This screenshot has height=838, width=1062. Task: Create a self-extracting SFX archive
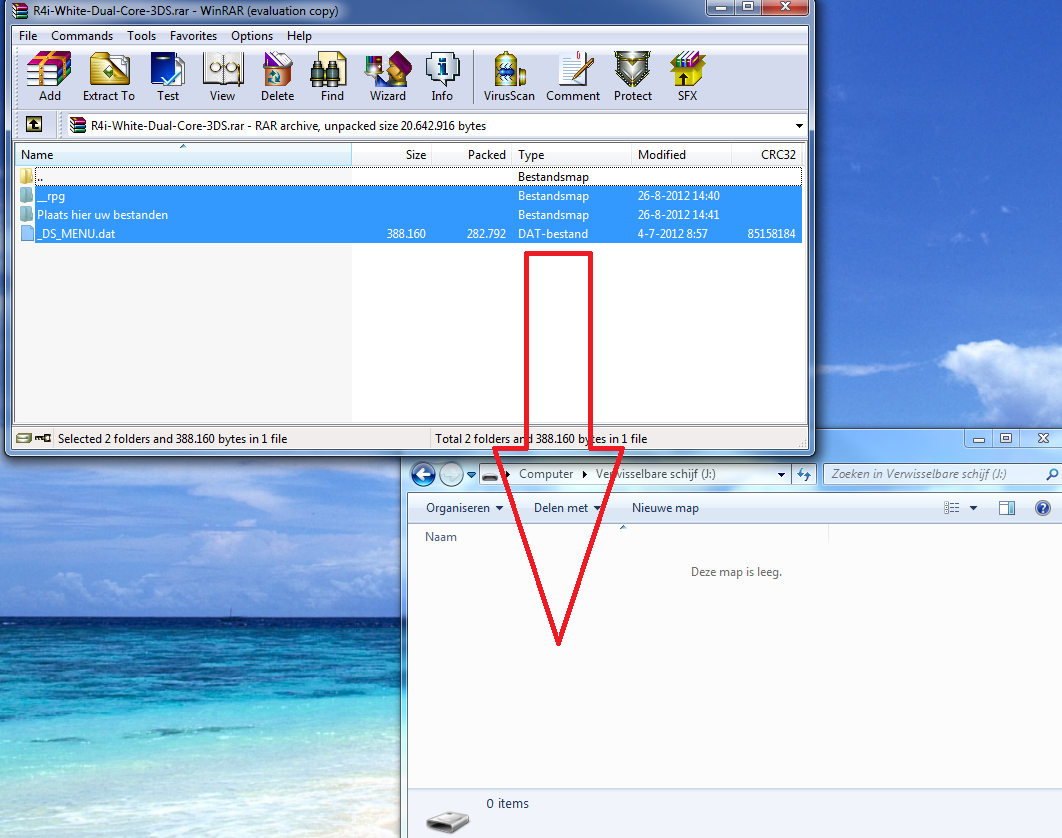click(x=687, y=77)
